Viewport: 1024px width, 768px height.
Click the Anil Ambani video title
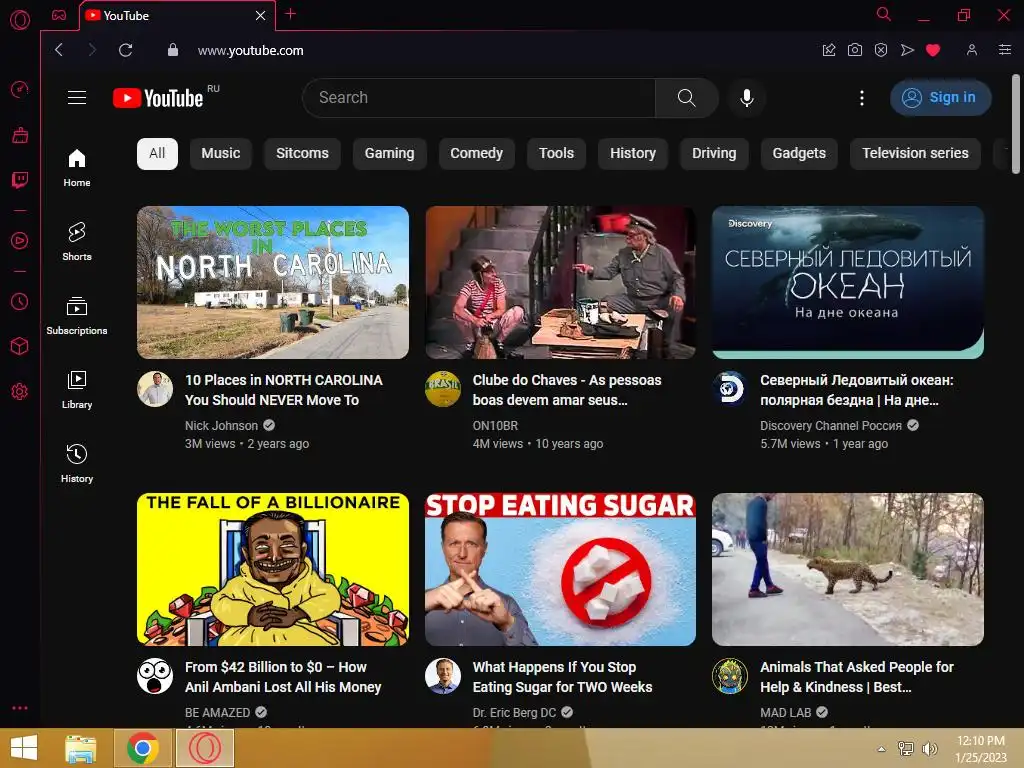283,677
